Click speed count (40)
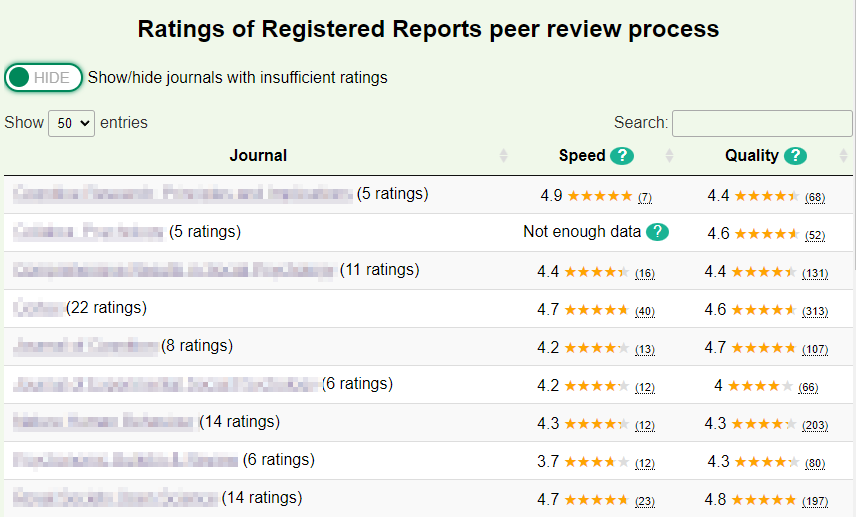The image size is (856, 517). (x=645, y=312)
